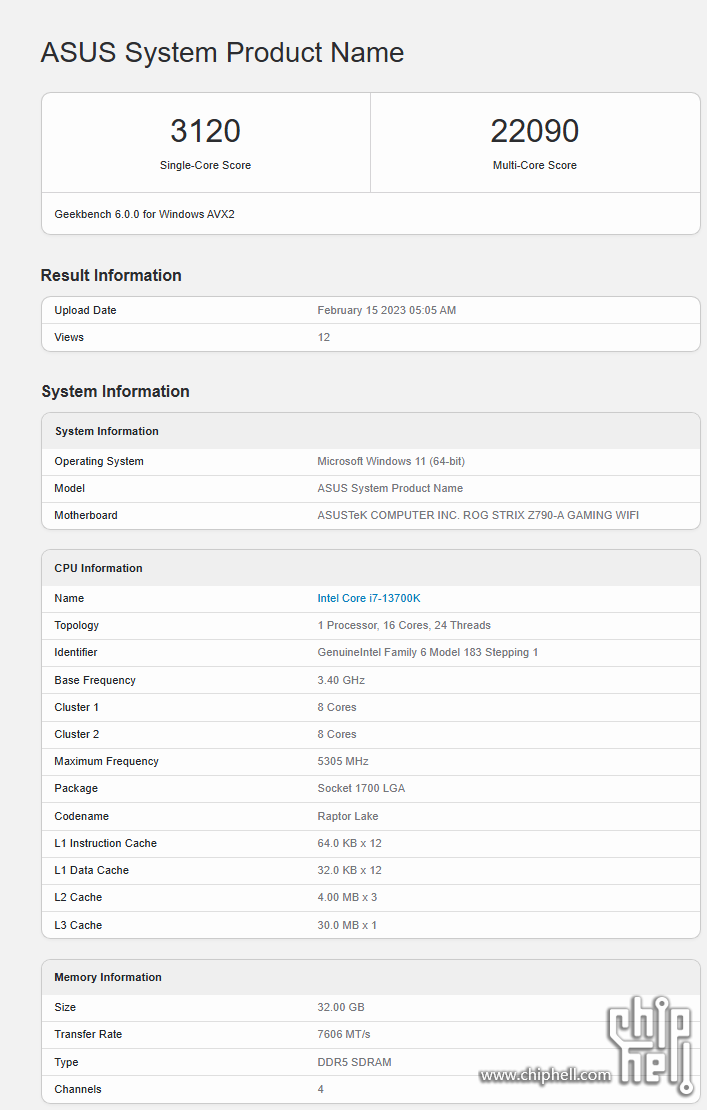
Task: Click the Geekbench 6.0.0 for Windows AVX2 text
Action: pos(144,214)
